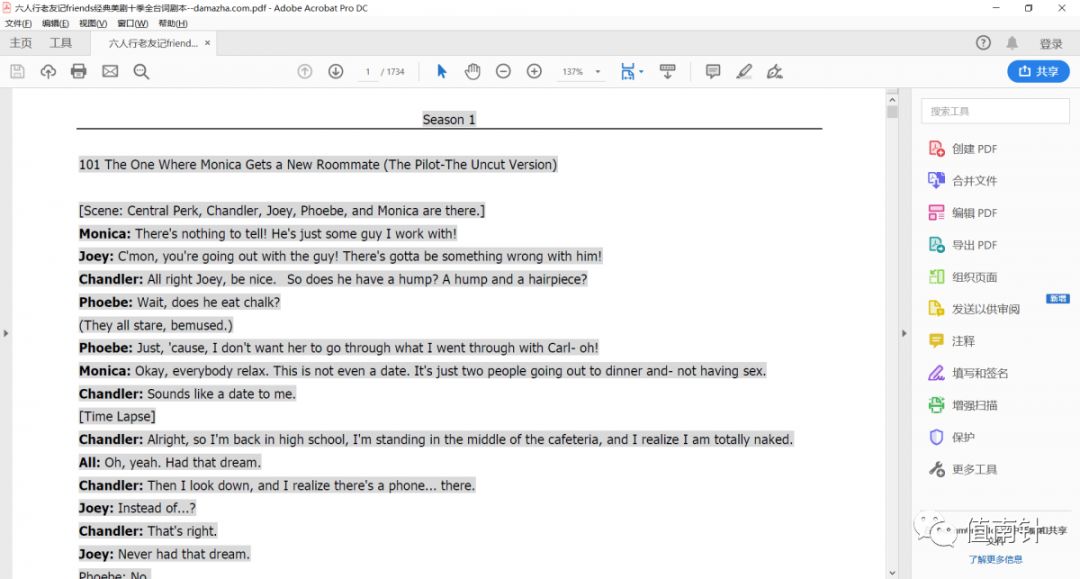Click the read mode toolbar icon
Screen dimensions: 1080x579
[667, 72]
